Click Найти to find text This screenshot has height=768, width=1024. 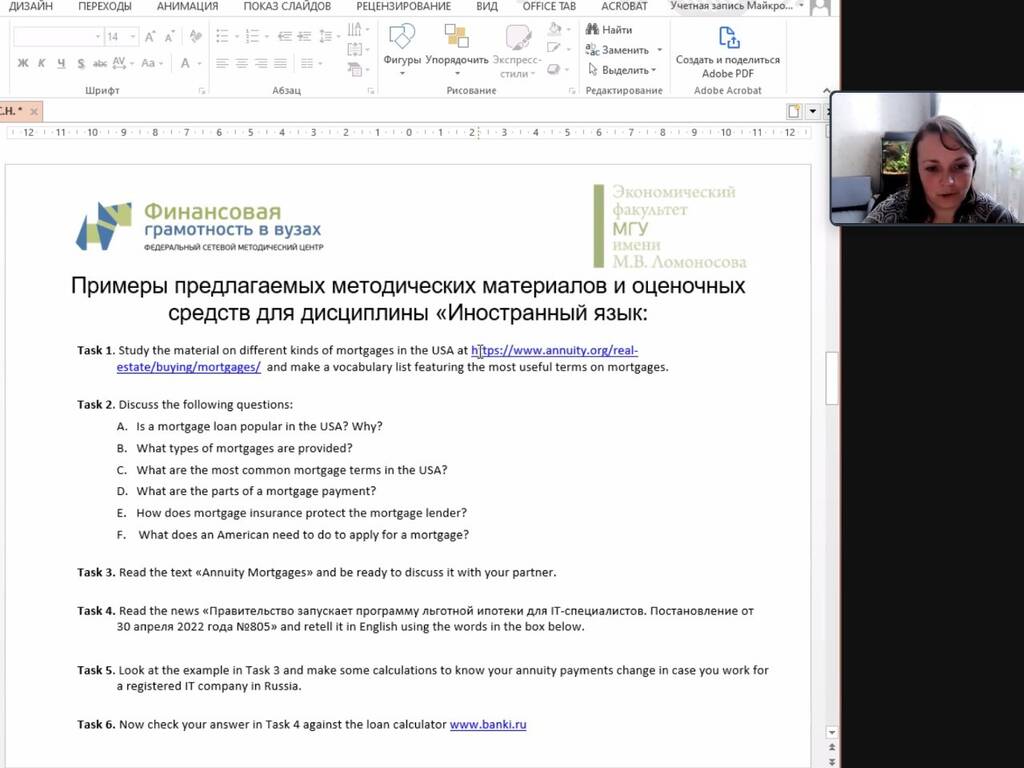point(609,29)
